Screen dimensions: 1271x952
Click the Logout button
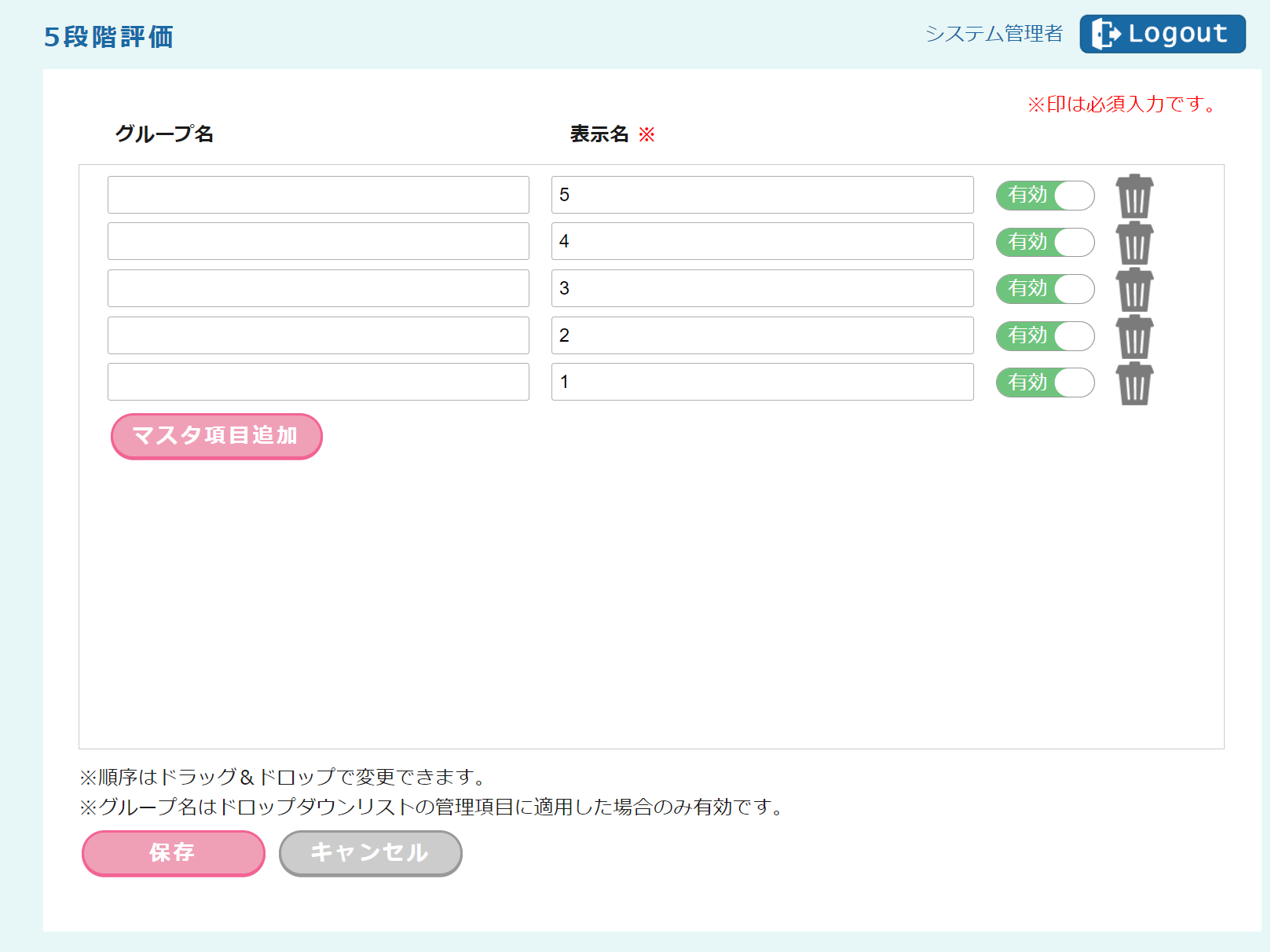[x=1162, y=34]
